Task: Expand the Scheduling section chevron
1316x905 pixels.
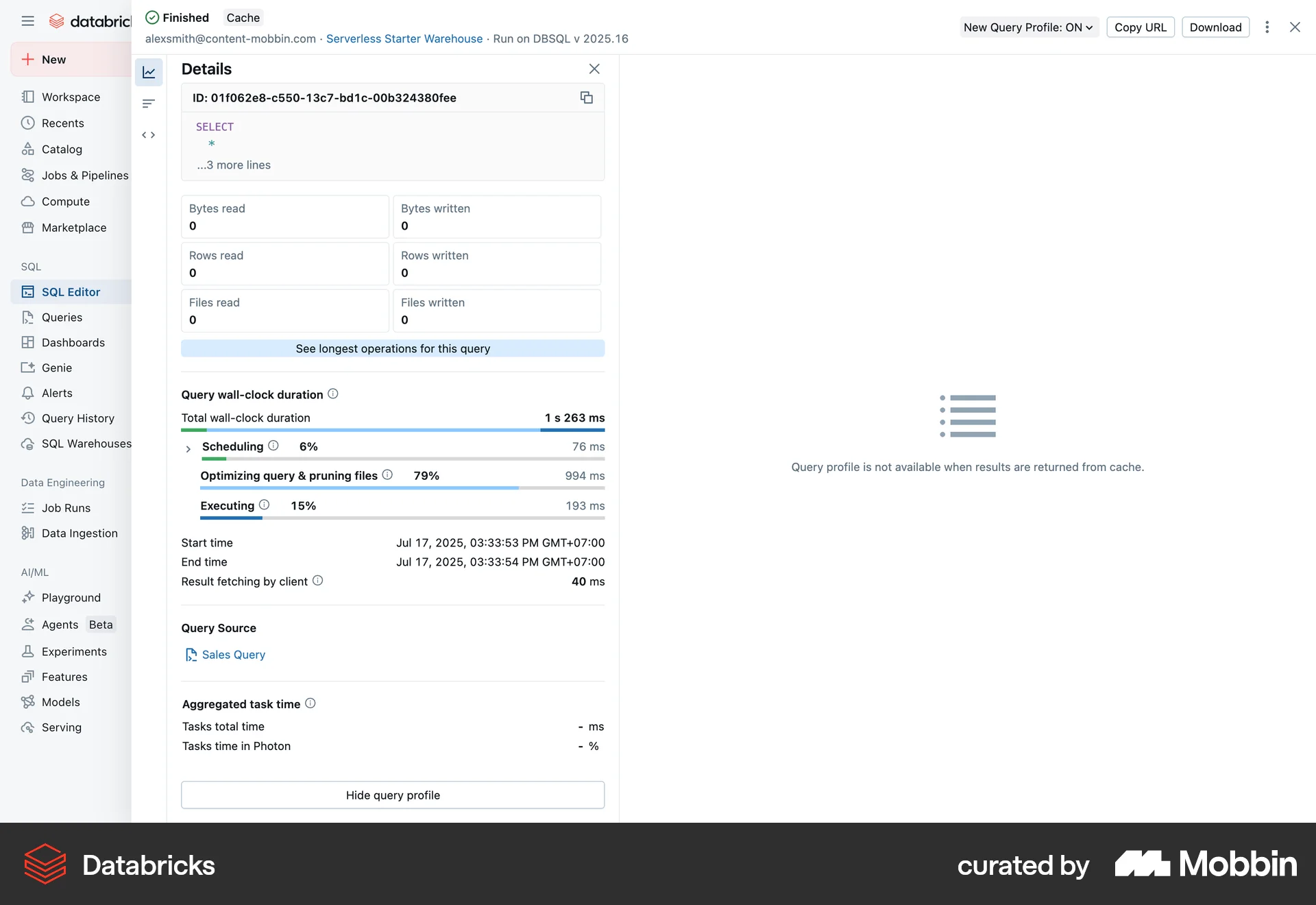Action: coord(188,450)
